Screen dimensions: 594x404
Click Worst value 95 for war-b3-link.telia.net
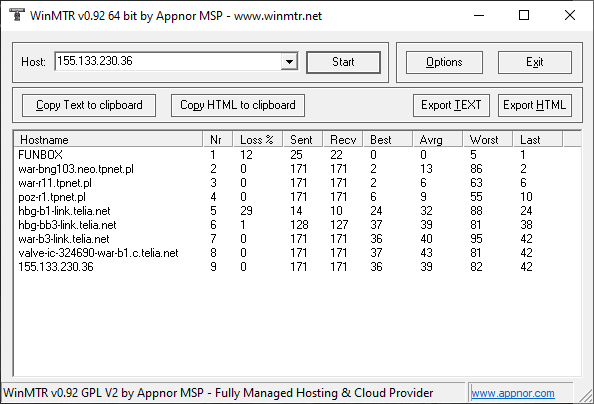pos(476,239)
